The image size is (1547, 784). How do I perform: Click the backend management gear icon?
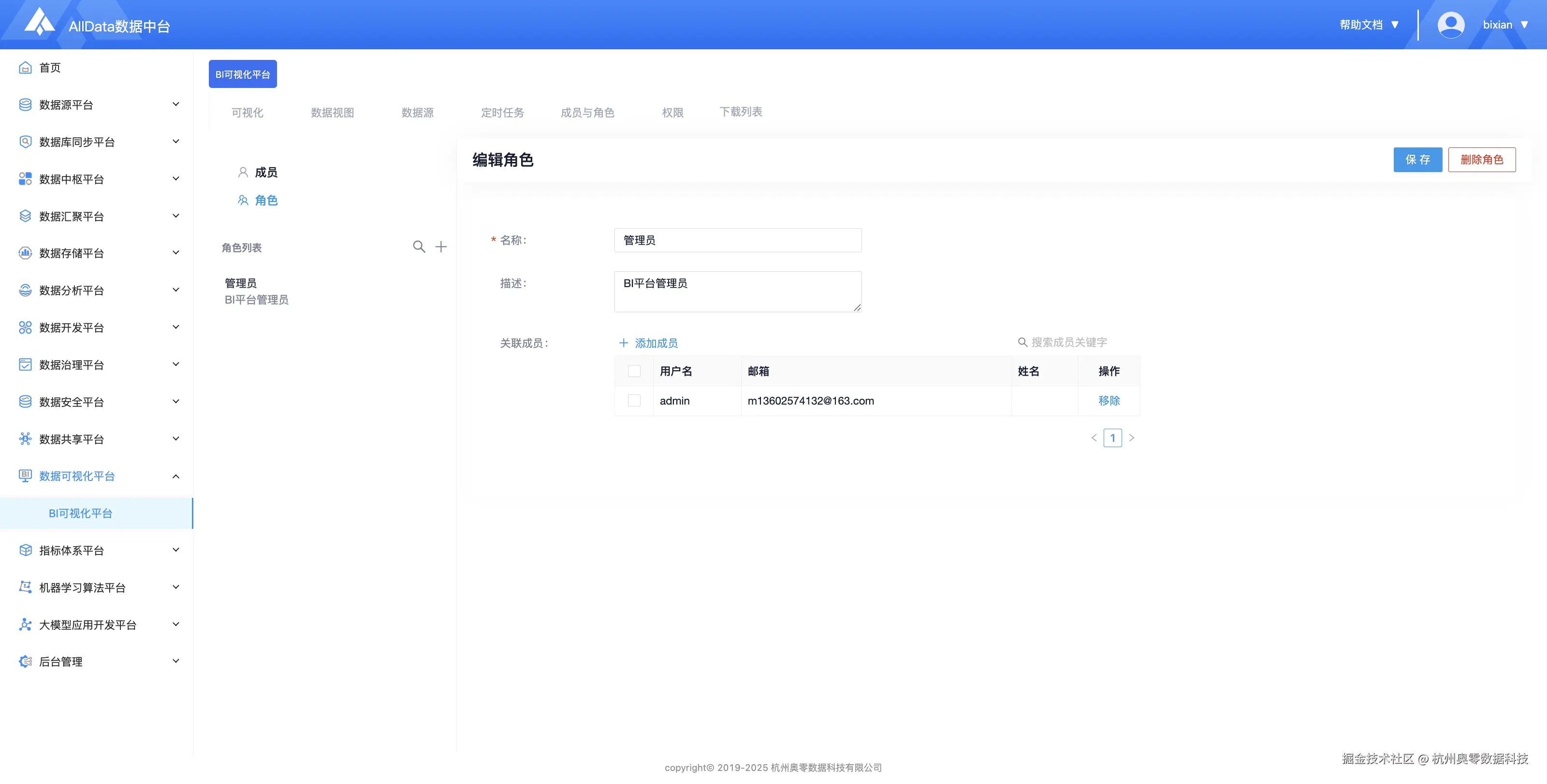click(x=25, y=662)
